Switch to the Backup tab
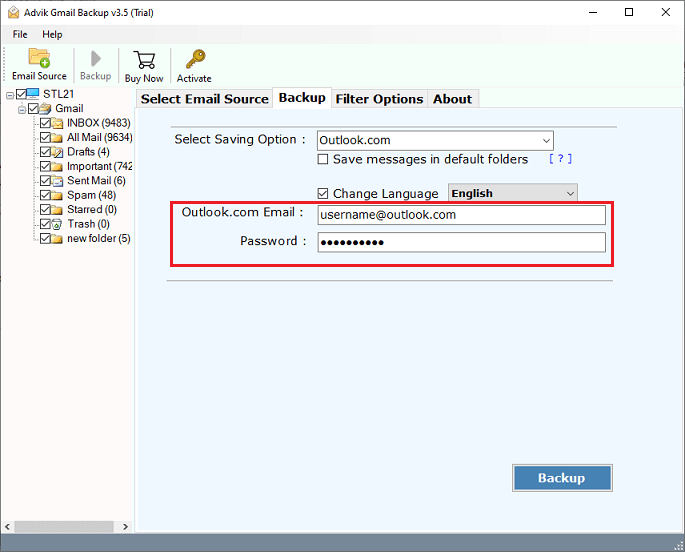Screen dimensions: 685x552 tap(302, 98)
